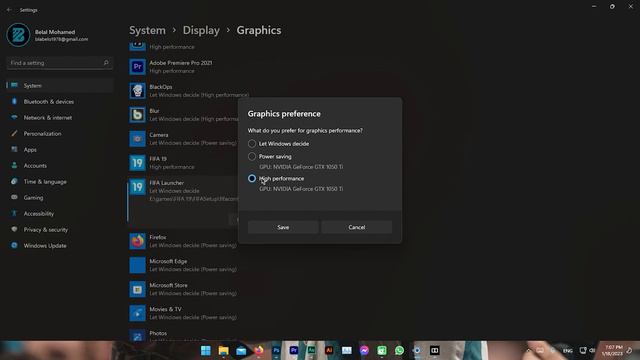The width and height of the screenshot is (640, 360).
Task: Focus the Find a setting search box
Action: pos(59,63)
